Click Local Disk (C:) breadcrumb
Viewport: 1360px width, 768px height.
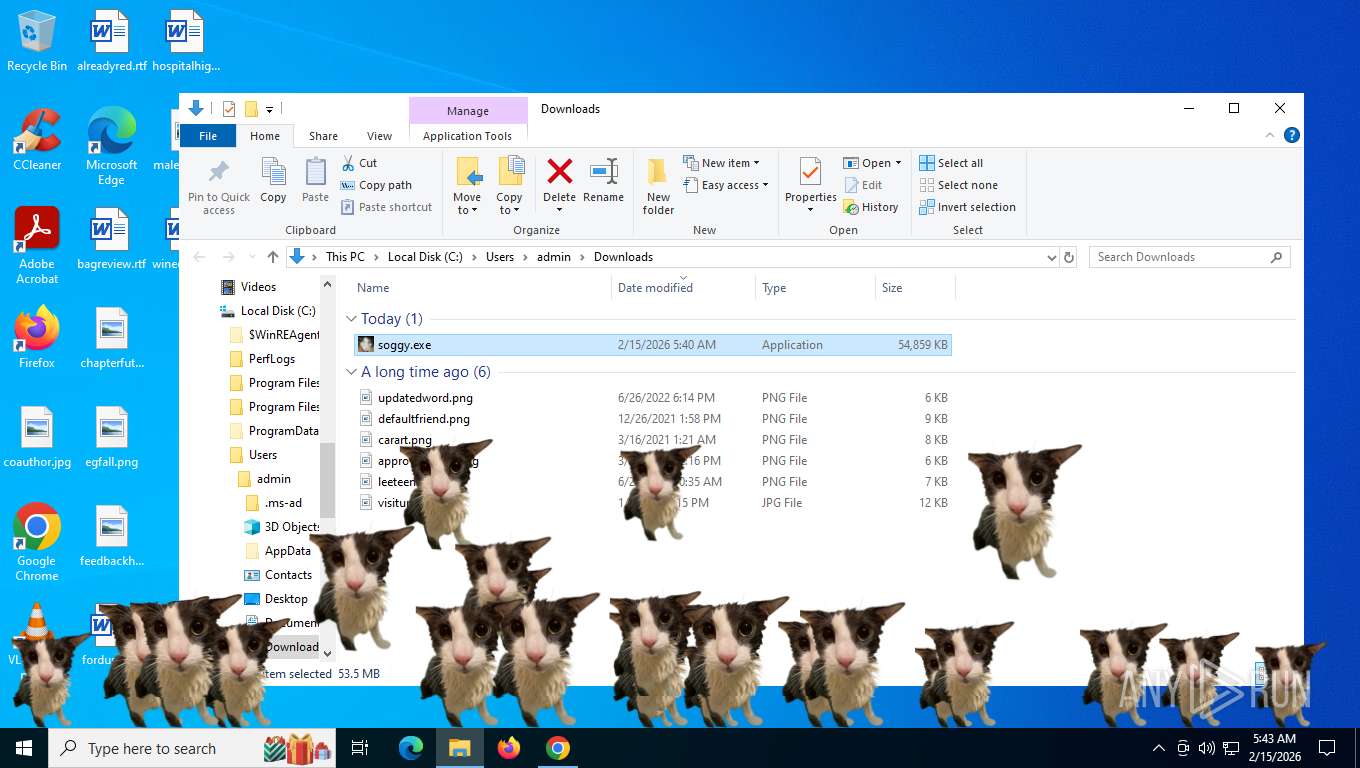pos(425,257)
